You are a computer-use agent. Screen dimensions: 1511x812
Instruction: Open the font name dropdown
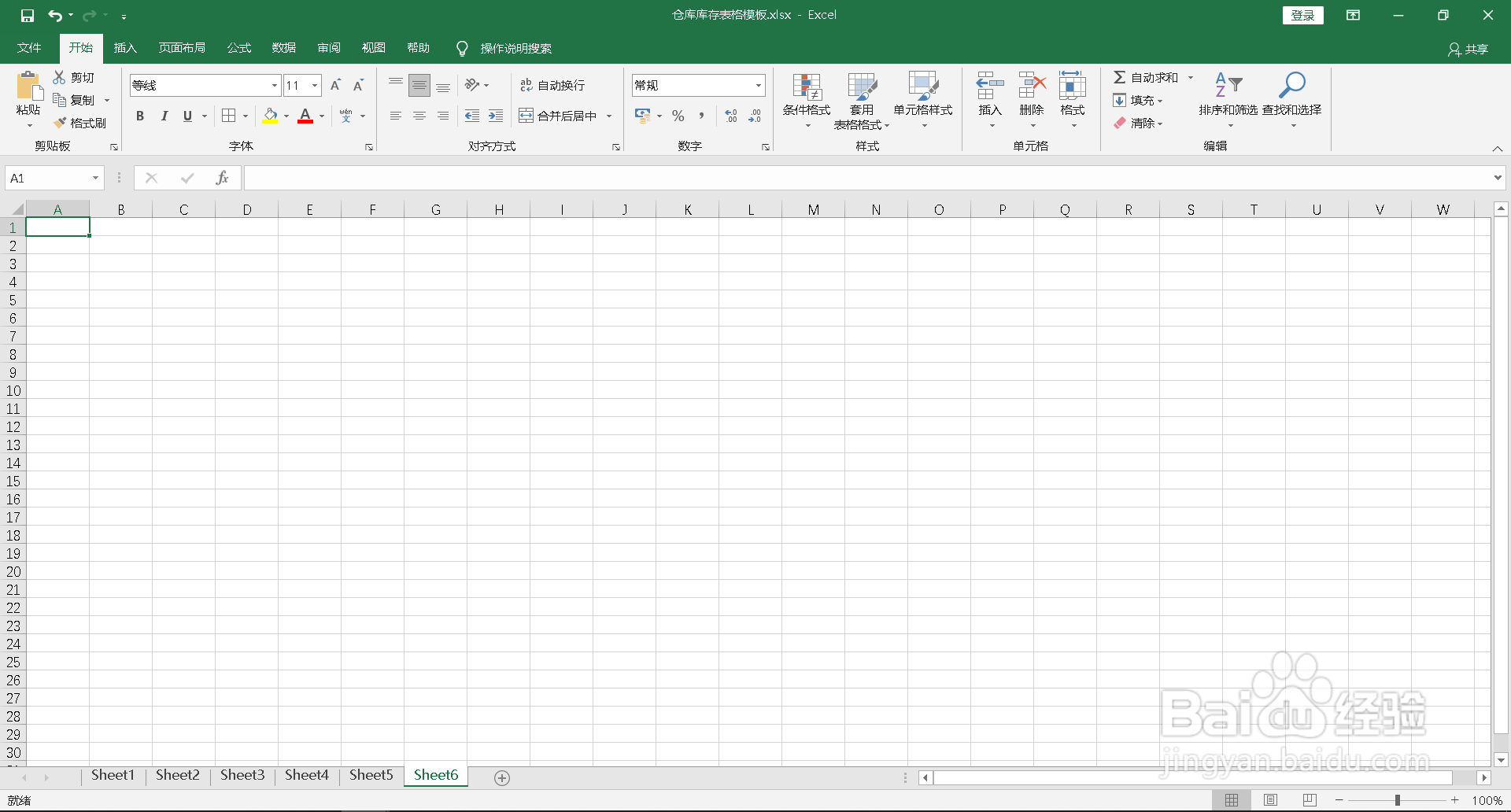point(275,85)
